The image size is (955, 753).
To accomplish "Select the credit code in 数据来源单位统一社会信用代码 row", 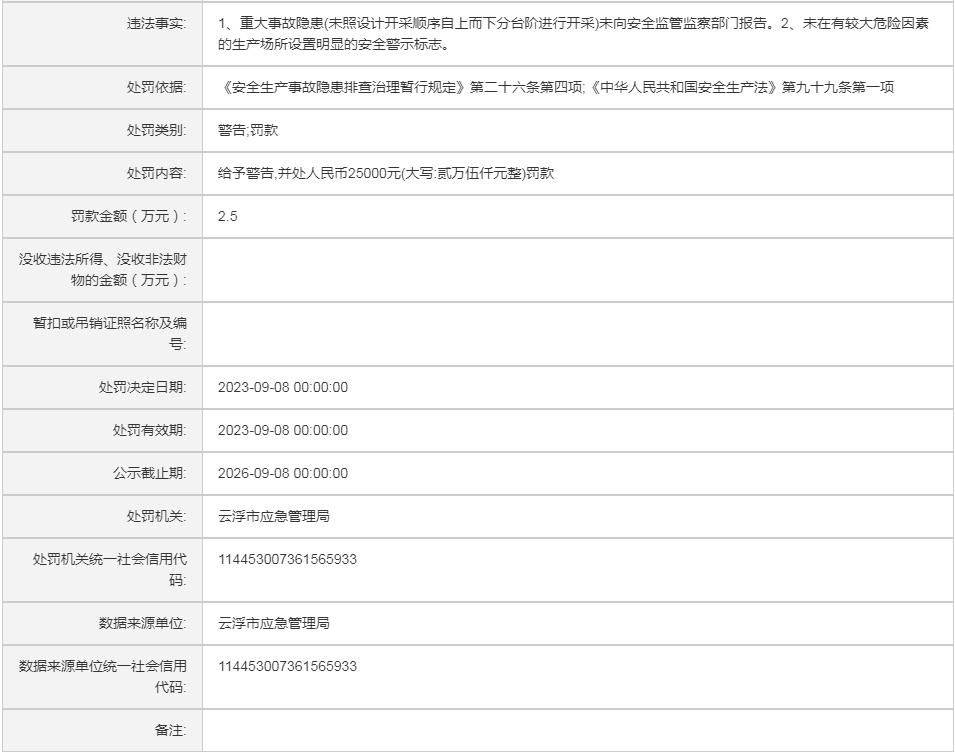I will click(287, 667).
